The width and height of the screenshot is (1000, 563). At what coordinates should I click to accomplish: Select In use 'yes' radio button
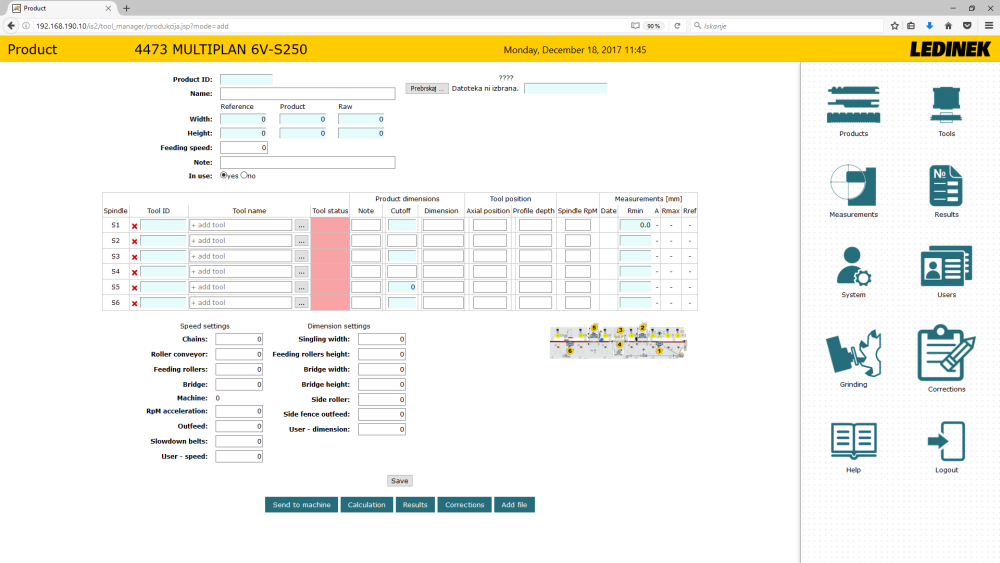click(x=224, y=175)
